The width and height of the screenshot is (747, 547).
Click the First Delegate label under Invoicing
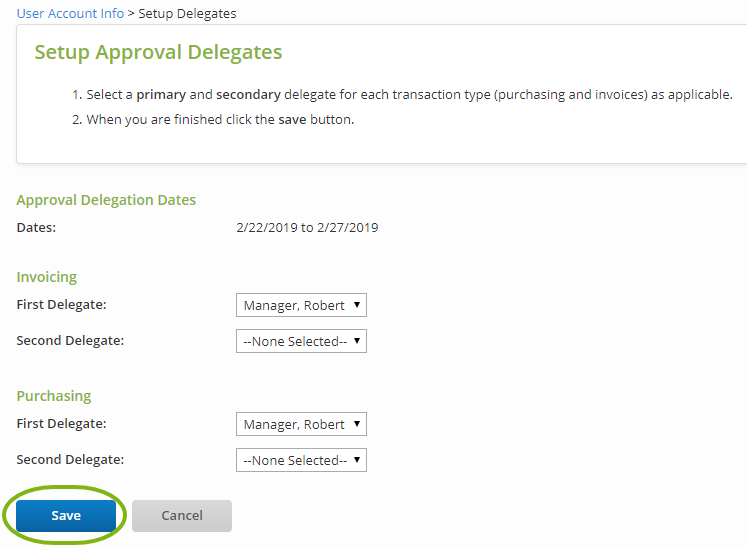point(61,304)
